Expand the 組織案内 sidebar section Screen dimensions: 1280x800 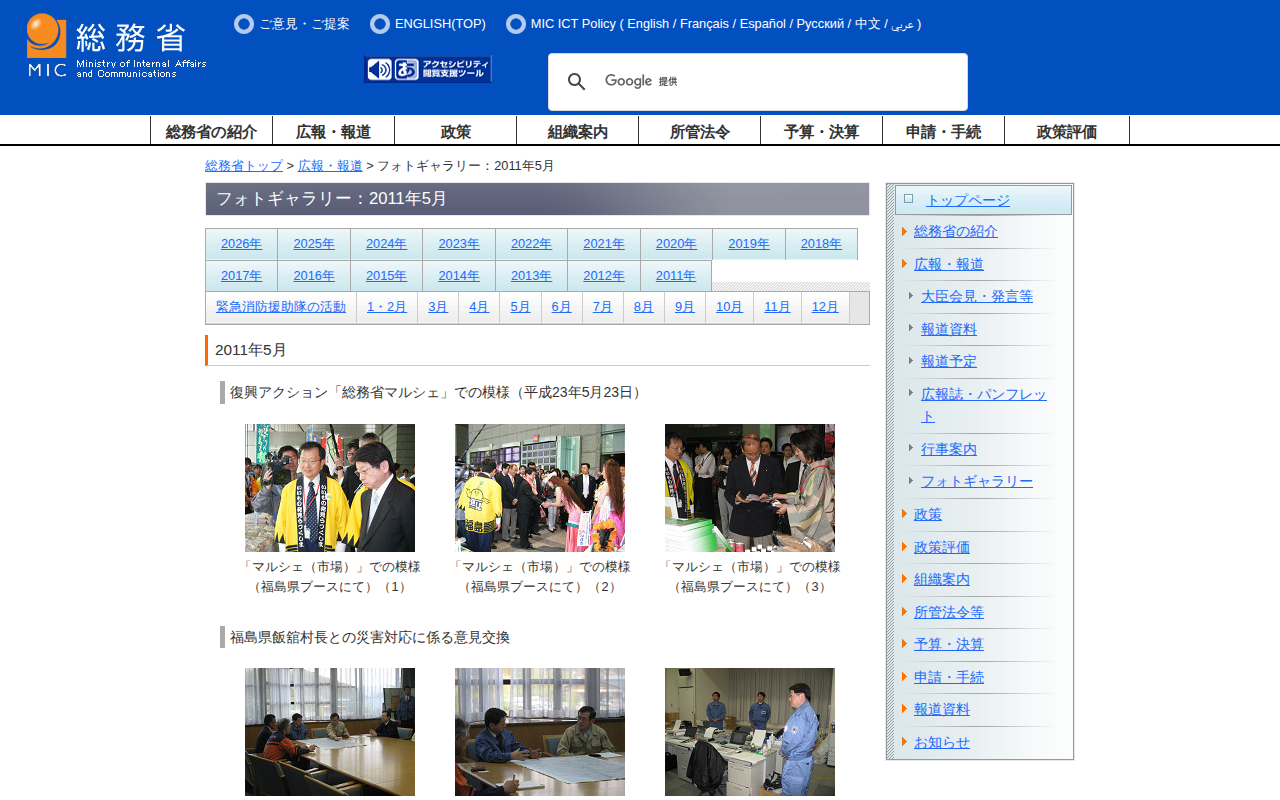point(904,579)
